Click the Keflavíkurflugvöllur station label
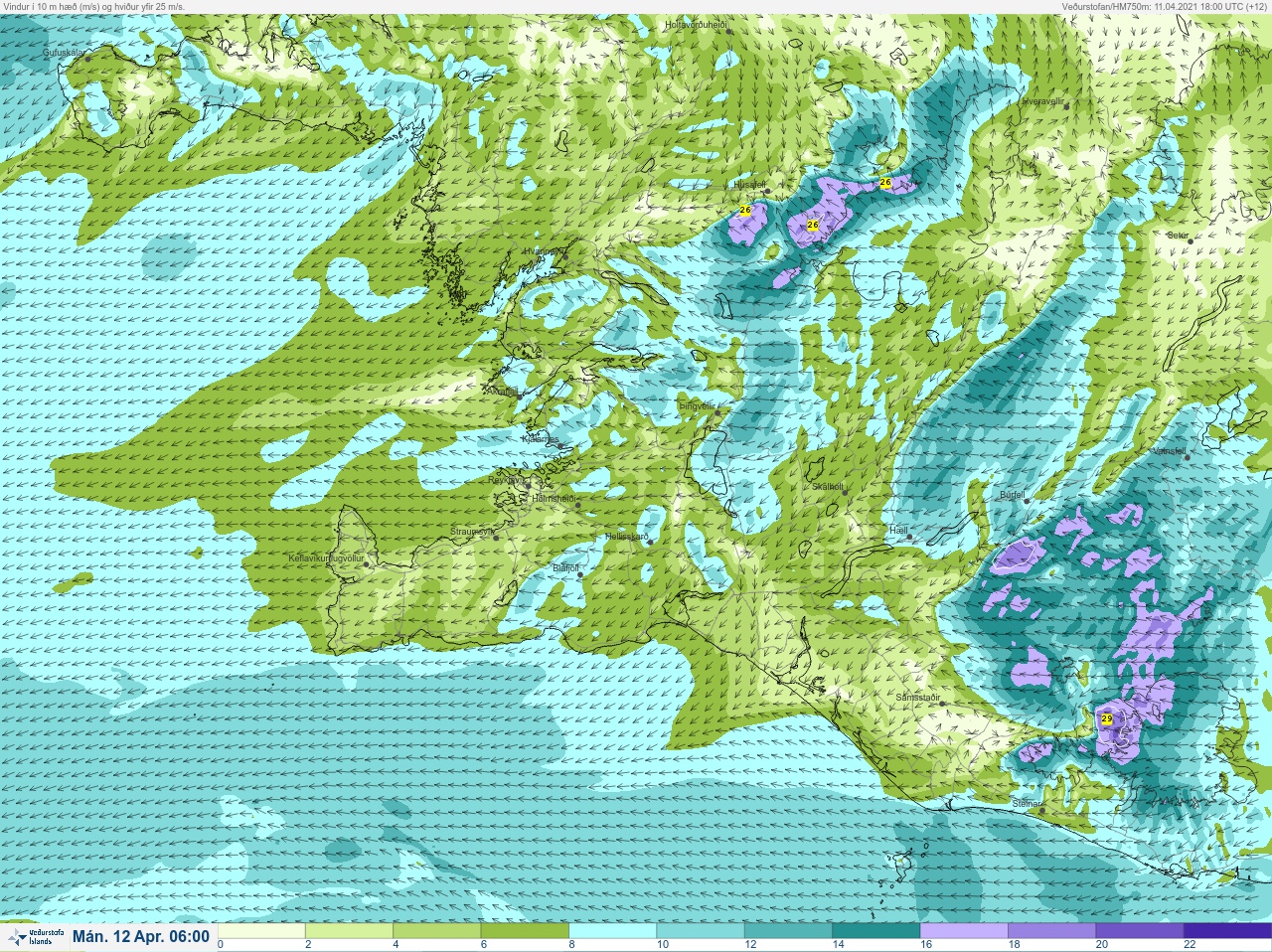Image resolution: width=1272 pixels, height=952 pixels. point(325,558)
